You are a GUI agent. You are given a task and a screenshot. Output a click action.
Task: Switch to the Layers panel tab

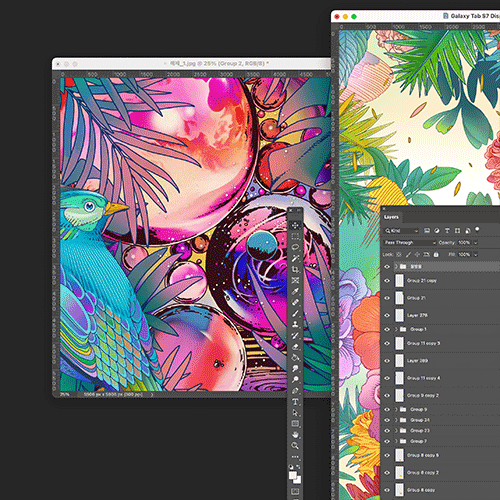(391, 217)
